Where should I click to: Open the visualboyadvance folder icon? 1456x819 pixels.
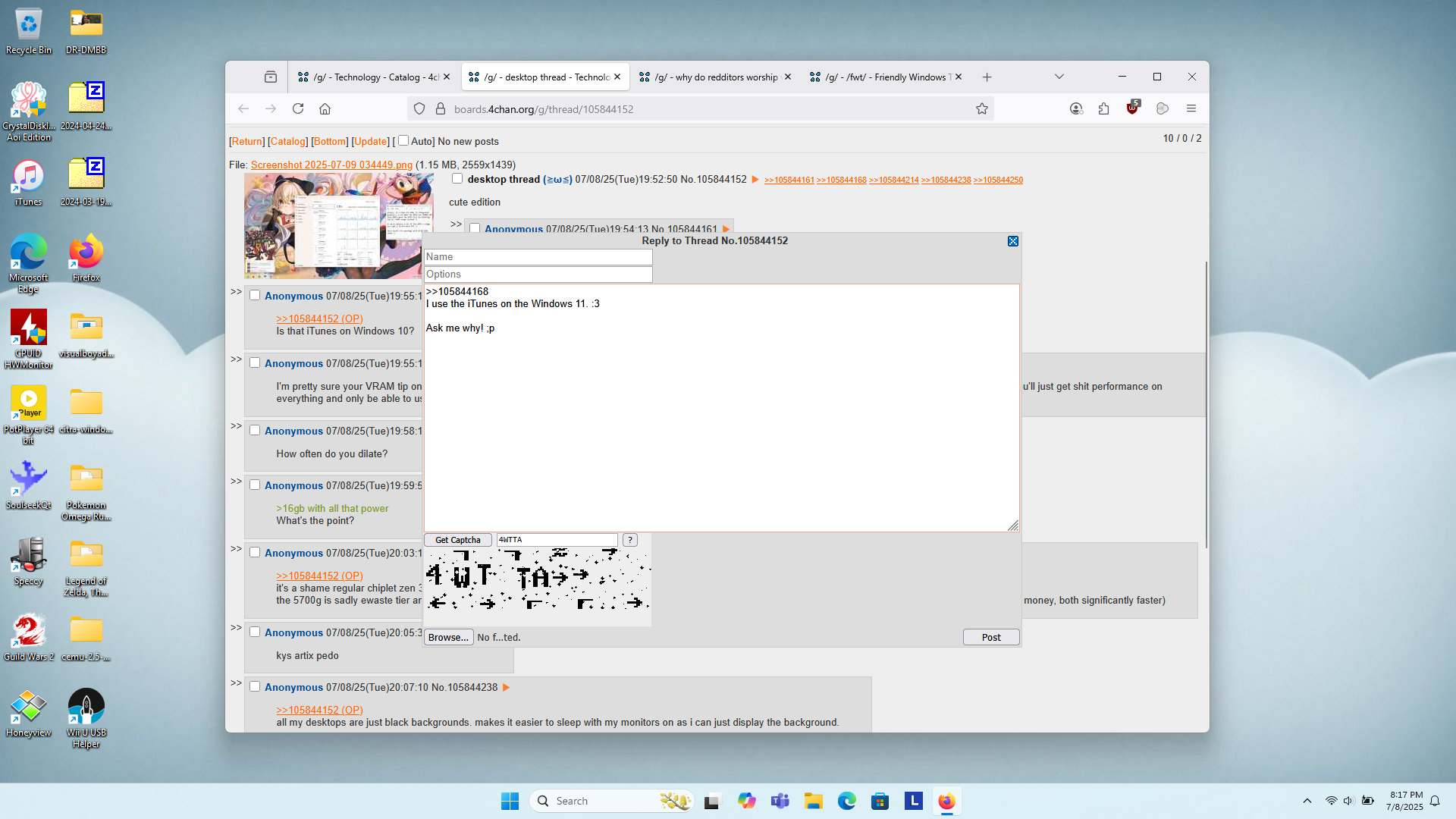coord(86,334)
